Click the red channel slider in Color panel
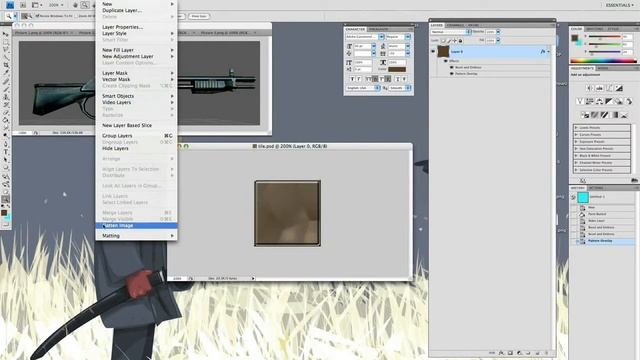Image resolution: width=640 pixels, height=360 pixels. 604,38
